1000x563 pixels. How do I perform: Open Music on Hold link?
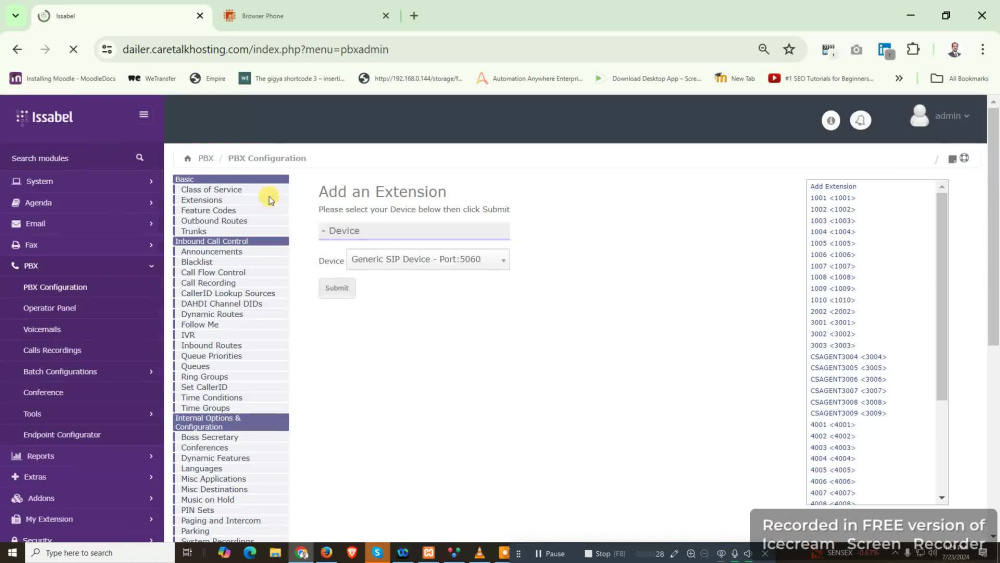click(x=207, y=500)
